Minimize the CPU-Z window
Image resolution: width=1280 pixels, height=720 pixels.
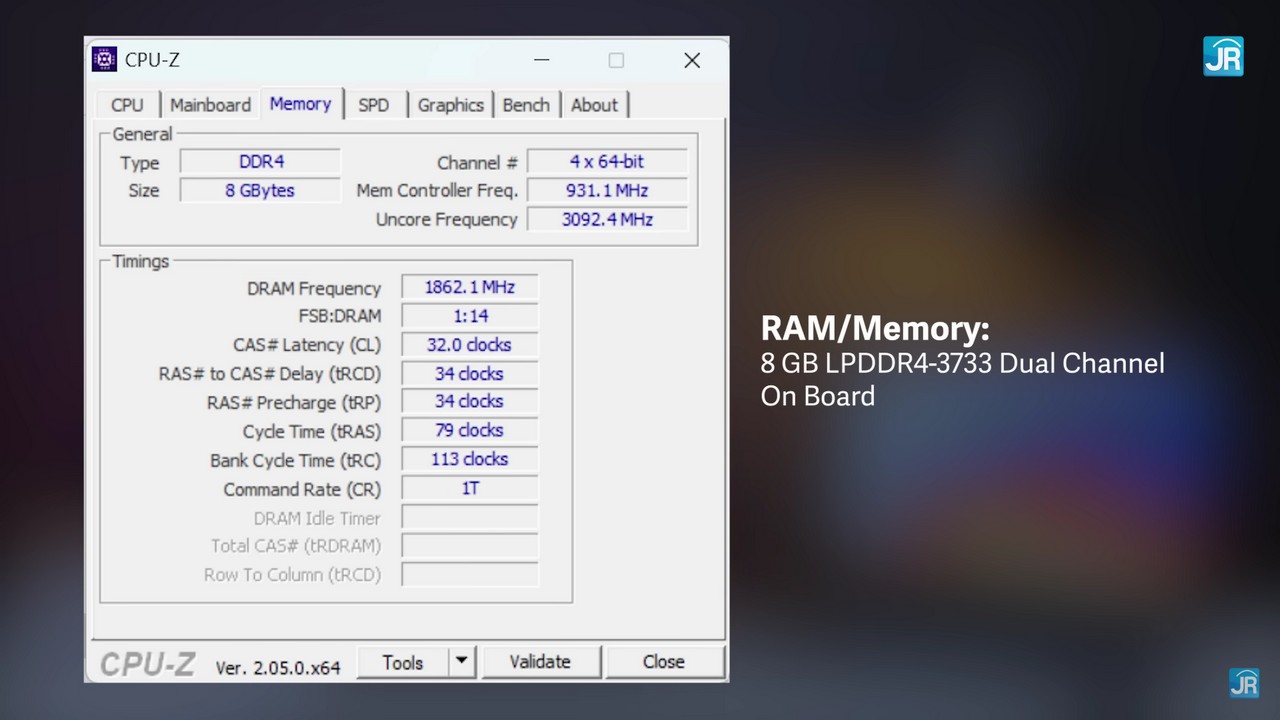542,60
